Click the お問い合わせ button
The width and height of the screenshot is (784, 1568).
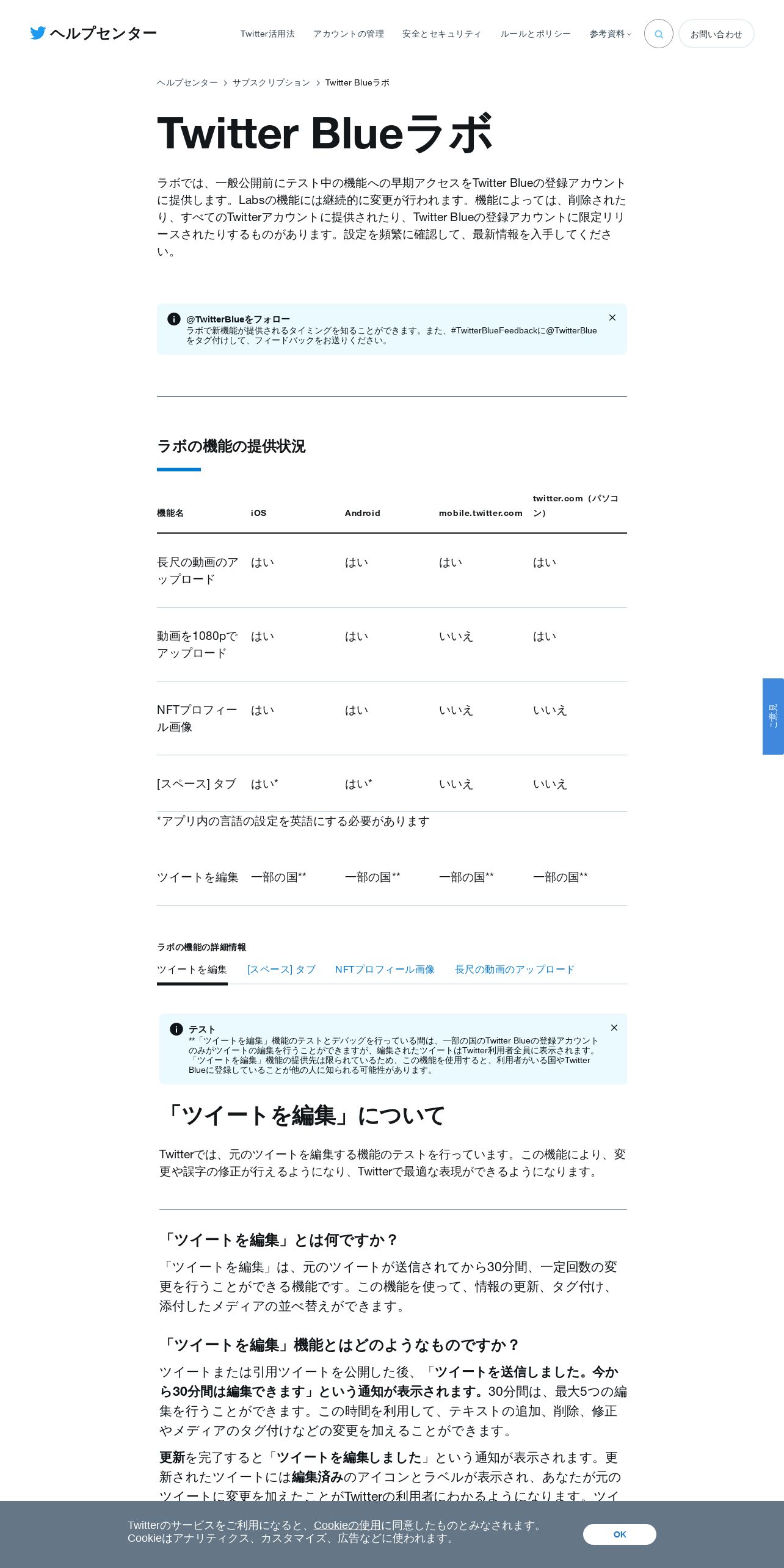[716, 34]
